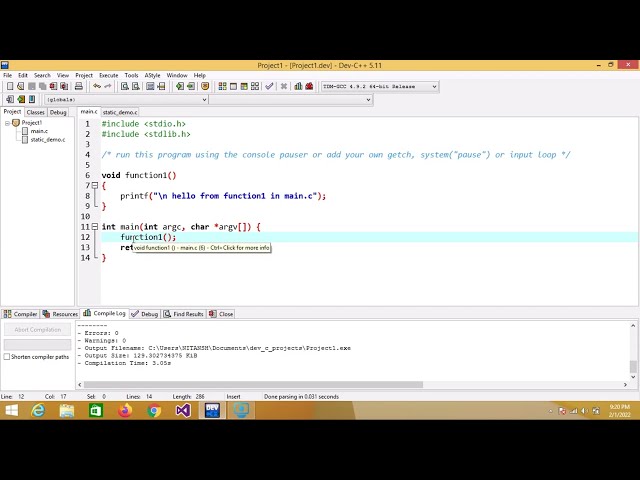
Task: Open the TDM-GCC 4.9.2 compiler set dropdown
Action: point(380,87)
